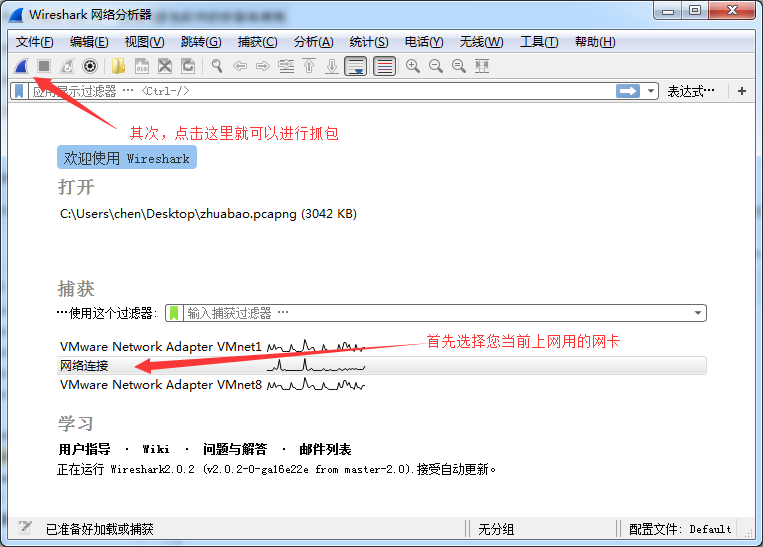
Task: Open the 分析(A) menu
Action: [x=313, y=42]
